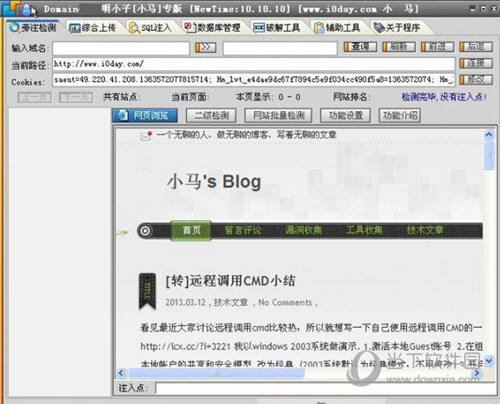The width and height of the screenshot is (500, 404).
Task: Open the 功能介绍 button
Action: (400, 116)
